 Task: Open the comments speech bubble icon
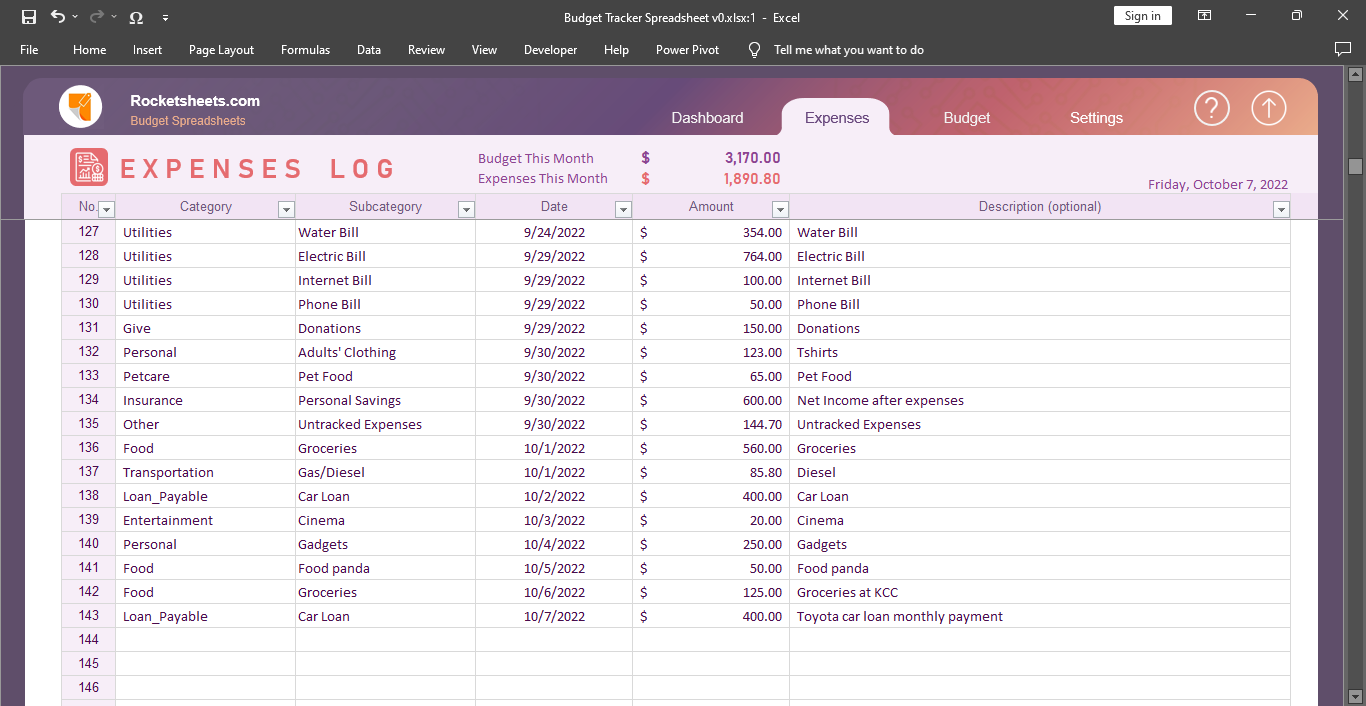1343,49
